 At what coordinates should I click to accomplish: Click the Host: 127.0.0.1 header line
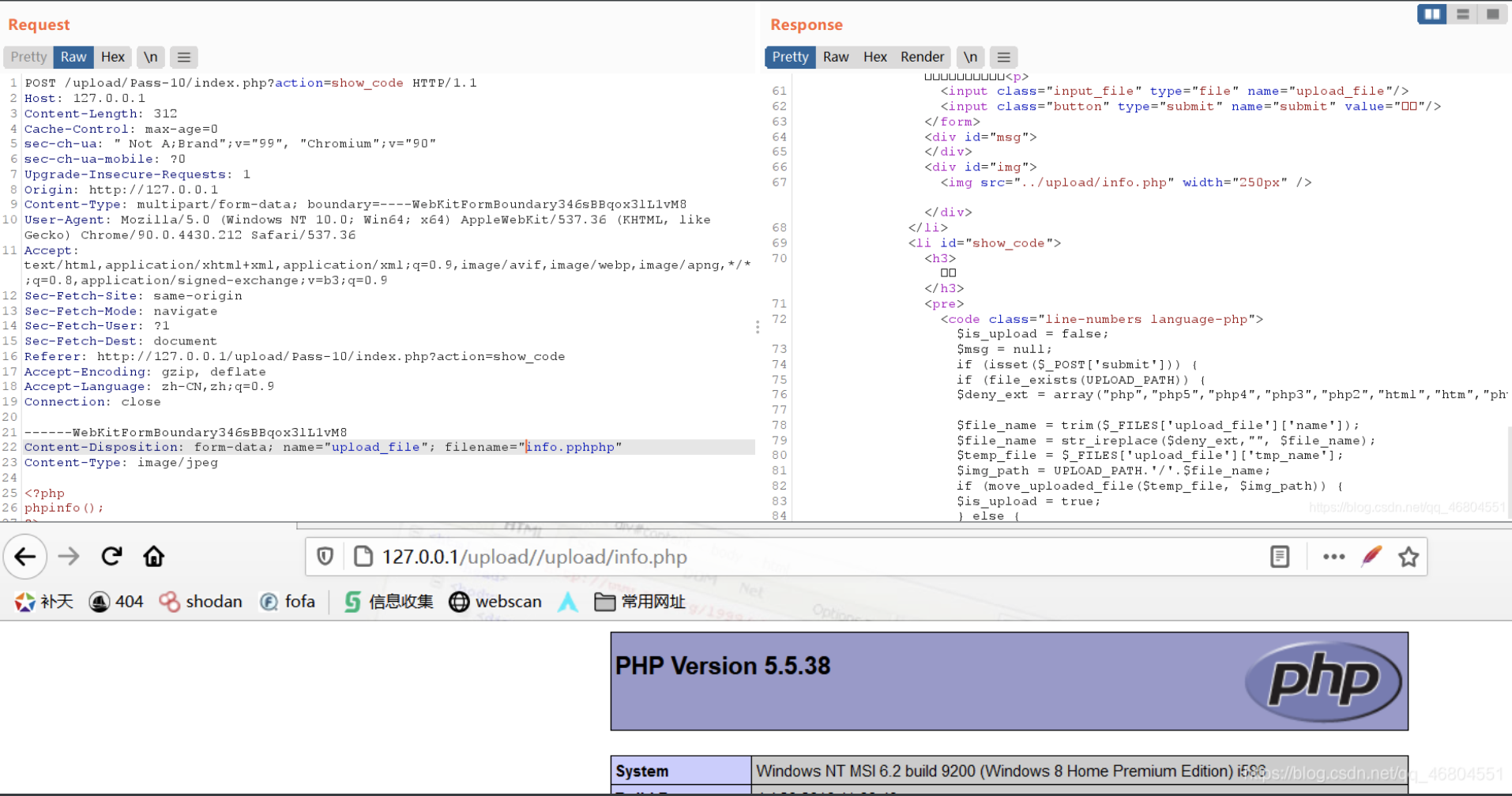point(85,98)
